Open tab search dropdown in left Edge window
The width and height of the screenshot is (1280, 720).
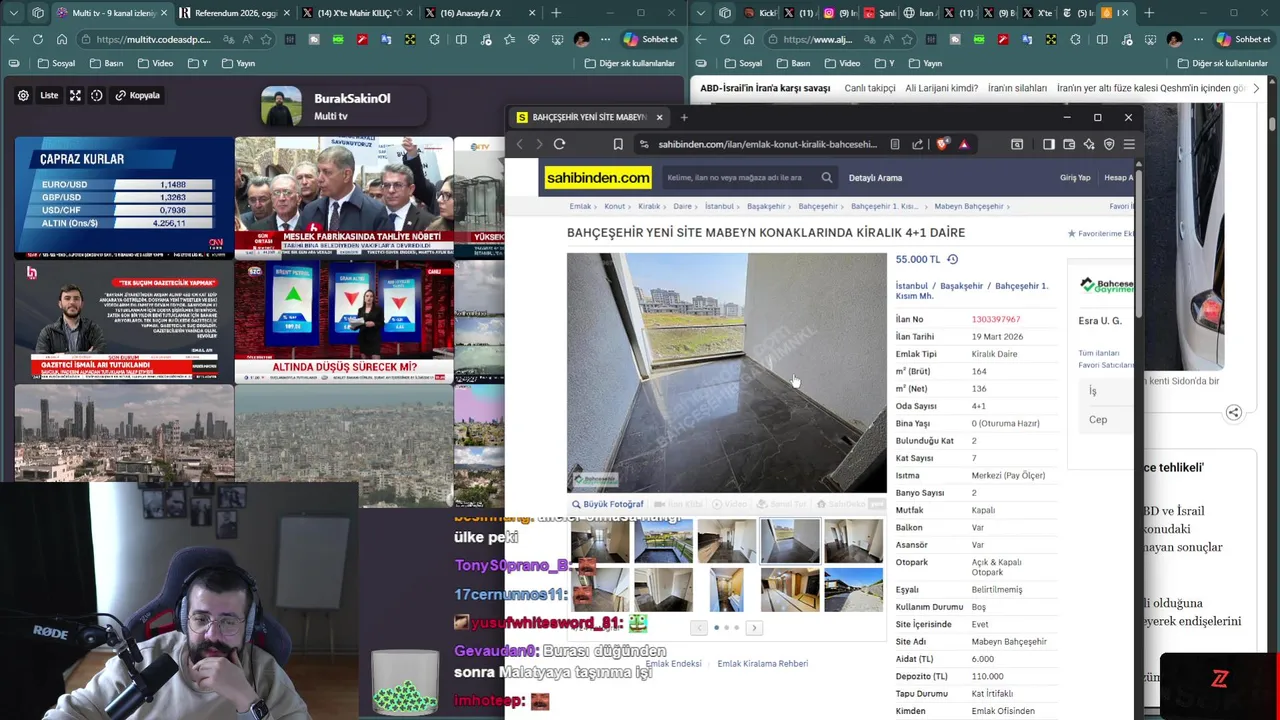(x=14, y=13)
